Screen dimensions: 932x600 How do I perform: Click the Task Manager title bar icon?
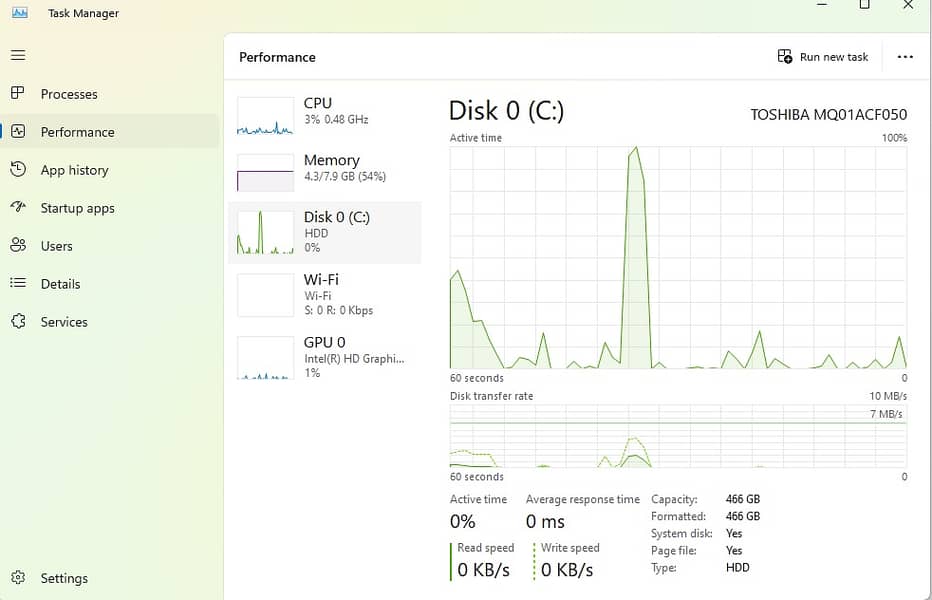[19, 12]
